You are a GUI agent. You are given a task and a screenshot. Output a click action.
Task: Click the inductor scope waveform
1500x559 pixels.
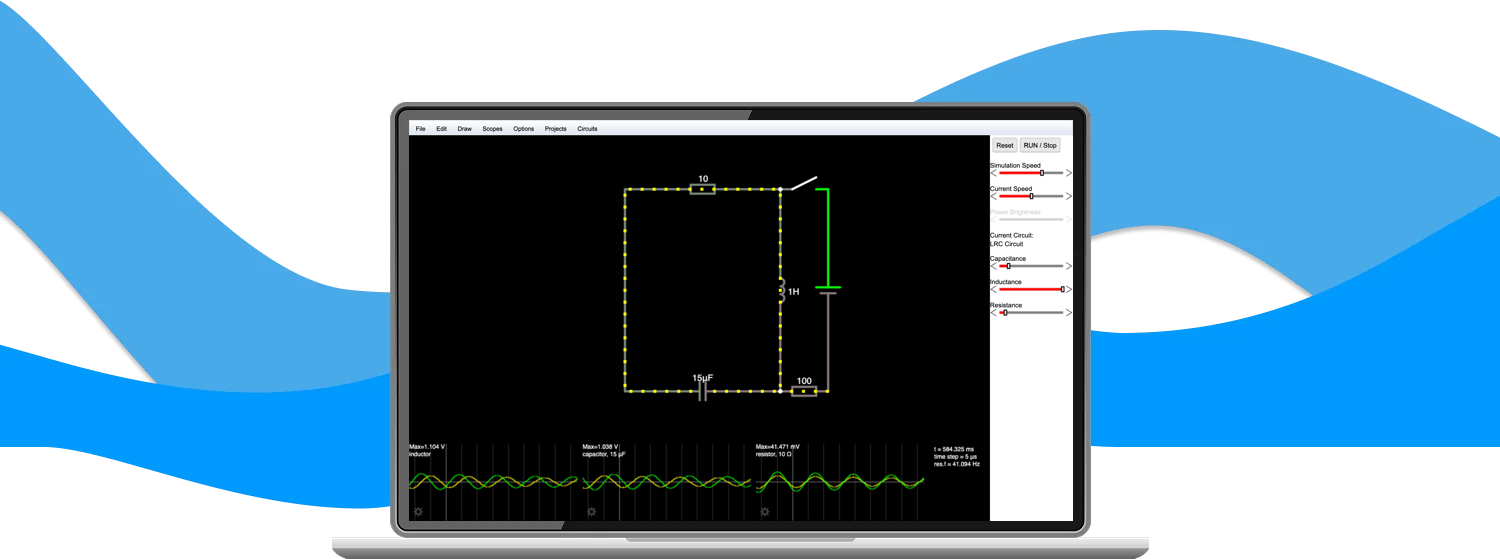[x=493, y=482]
